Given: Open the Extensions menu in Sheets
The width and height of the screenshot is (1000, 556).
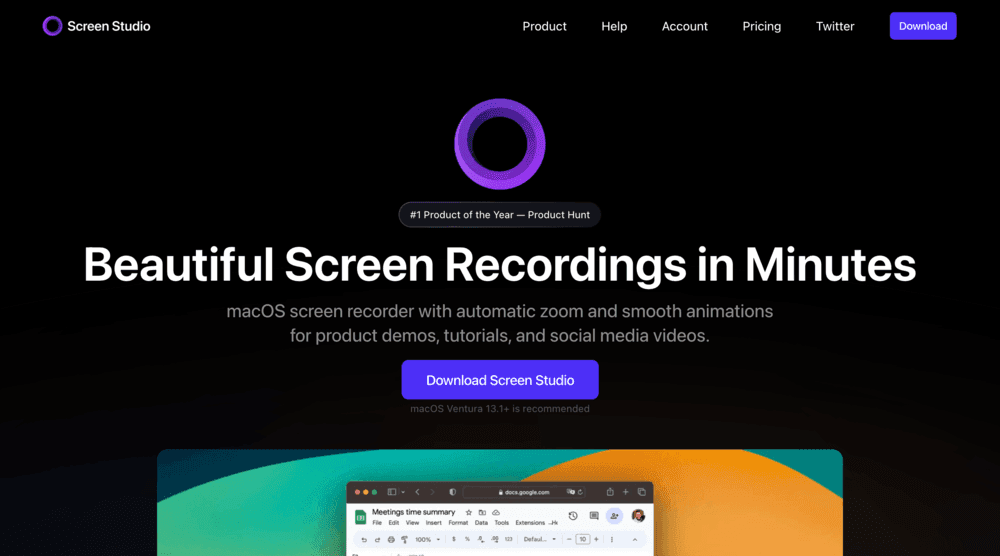Looking at the screenshot, I should (530, 523).
